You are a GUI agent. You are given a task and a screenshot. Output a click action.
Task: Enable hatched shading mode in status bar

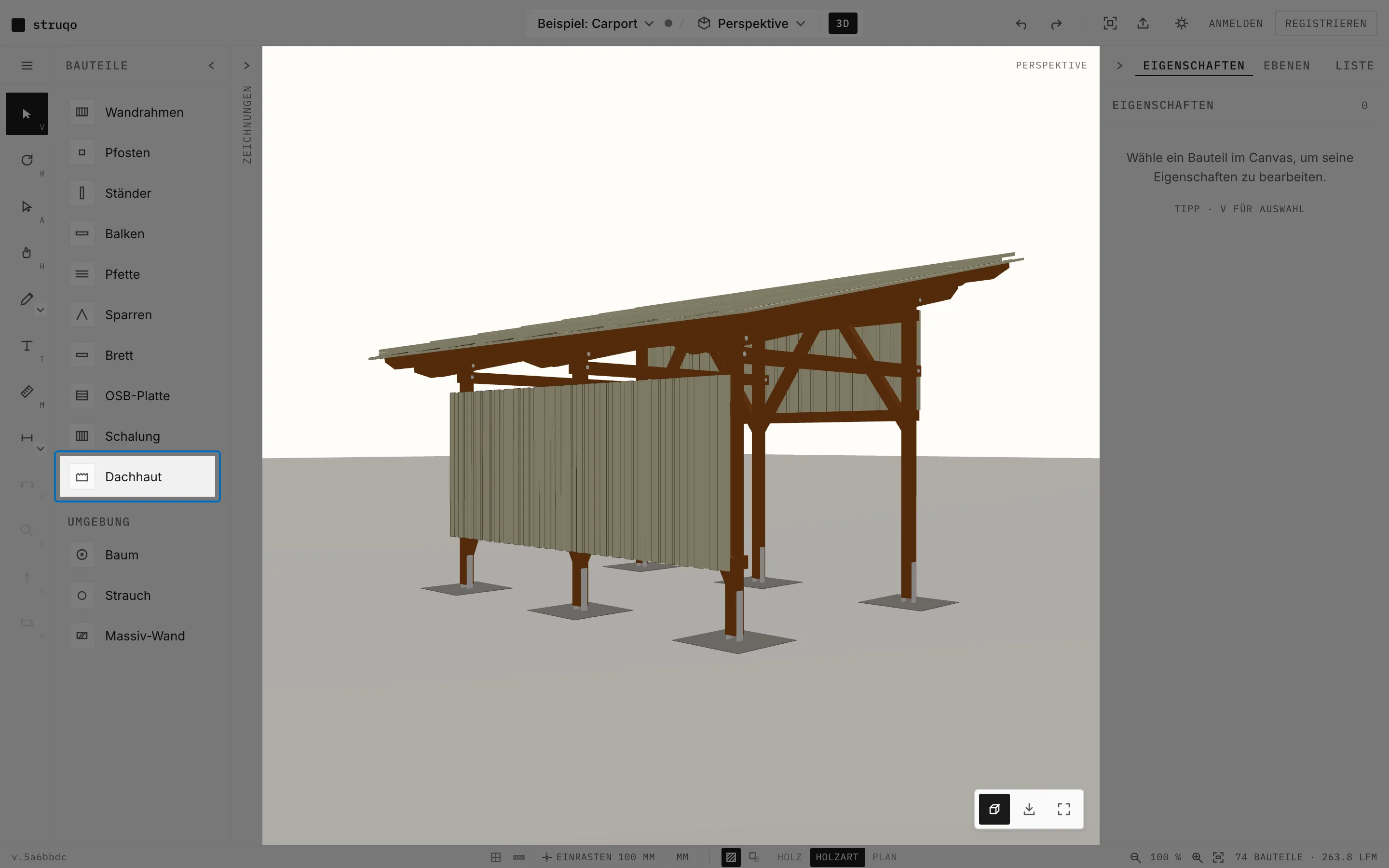[731, 857]
